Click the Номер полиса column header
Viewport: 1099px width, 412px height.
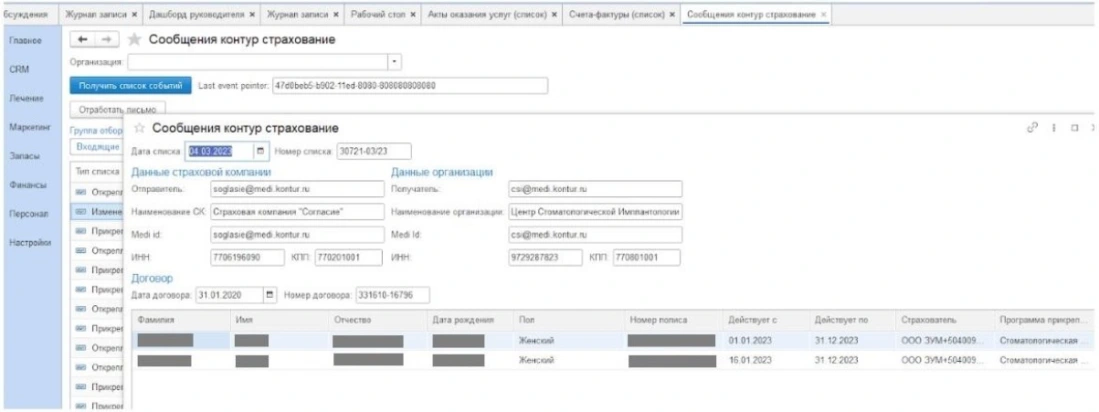674,320
